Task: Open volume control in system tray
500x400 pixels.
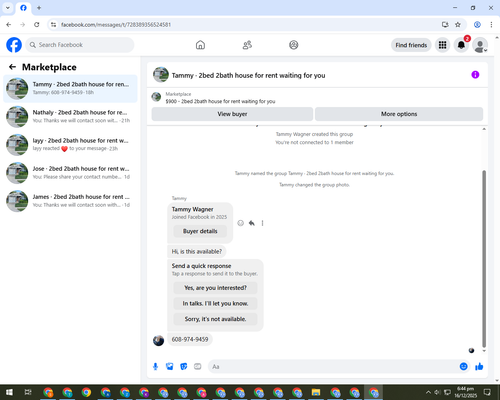Action: [437, 392]
